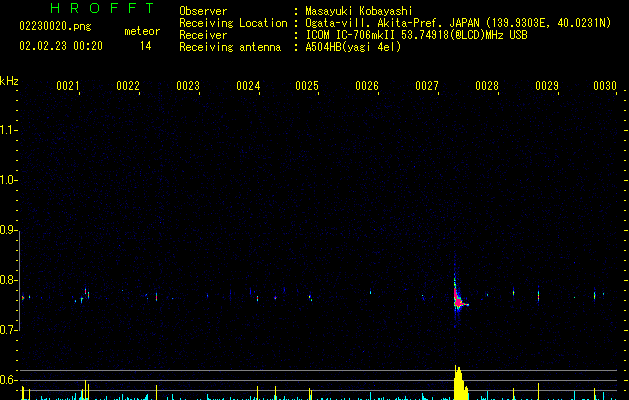Click the 1.1 kHz axis label
The image size is (629, 400).
tap(8, 130)
